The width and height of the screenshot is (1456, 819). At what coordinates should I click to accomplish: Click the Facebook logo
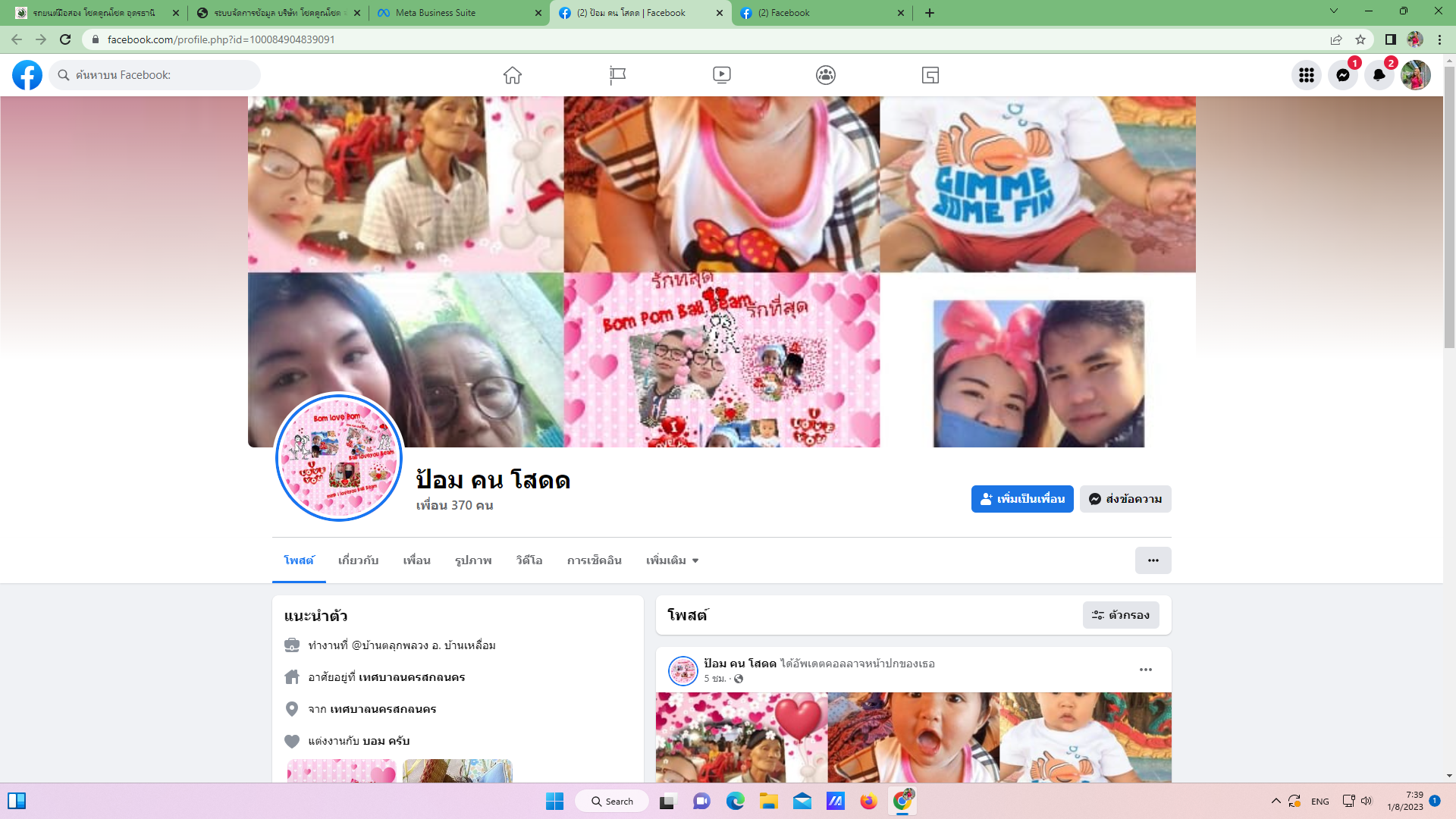pos(27,75)
